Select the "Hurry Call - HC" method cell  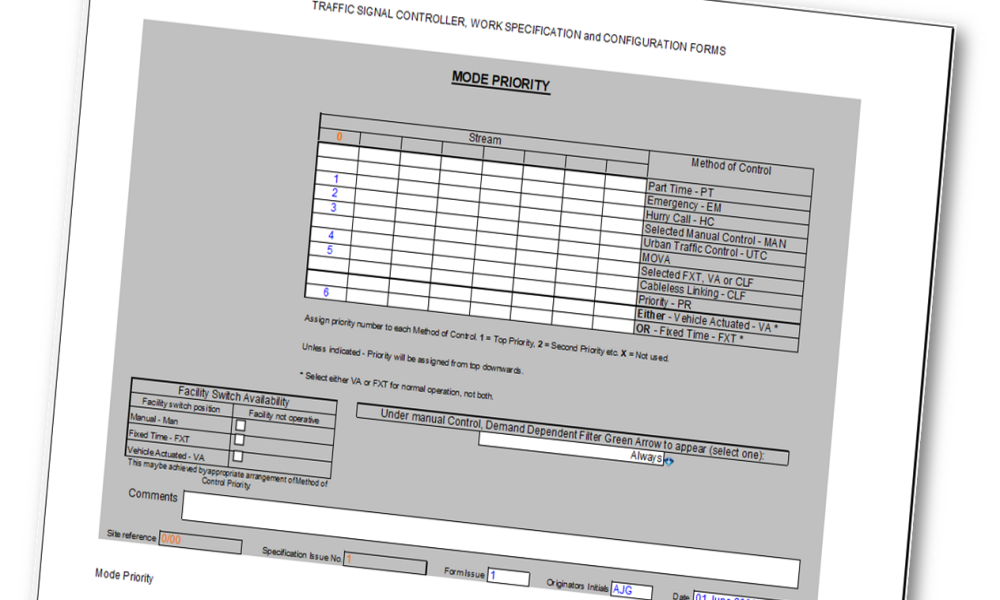pos(682,217)
